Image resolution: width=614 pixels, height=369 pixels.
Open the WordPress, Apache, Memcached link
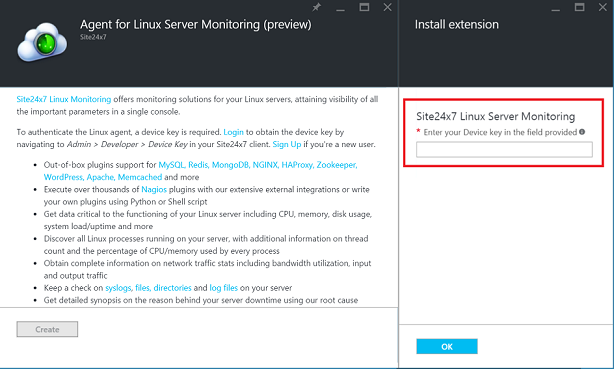(x=103, y=177)
